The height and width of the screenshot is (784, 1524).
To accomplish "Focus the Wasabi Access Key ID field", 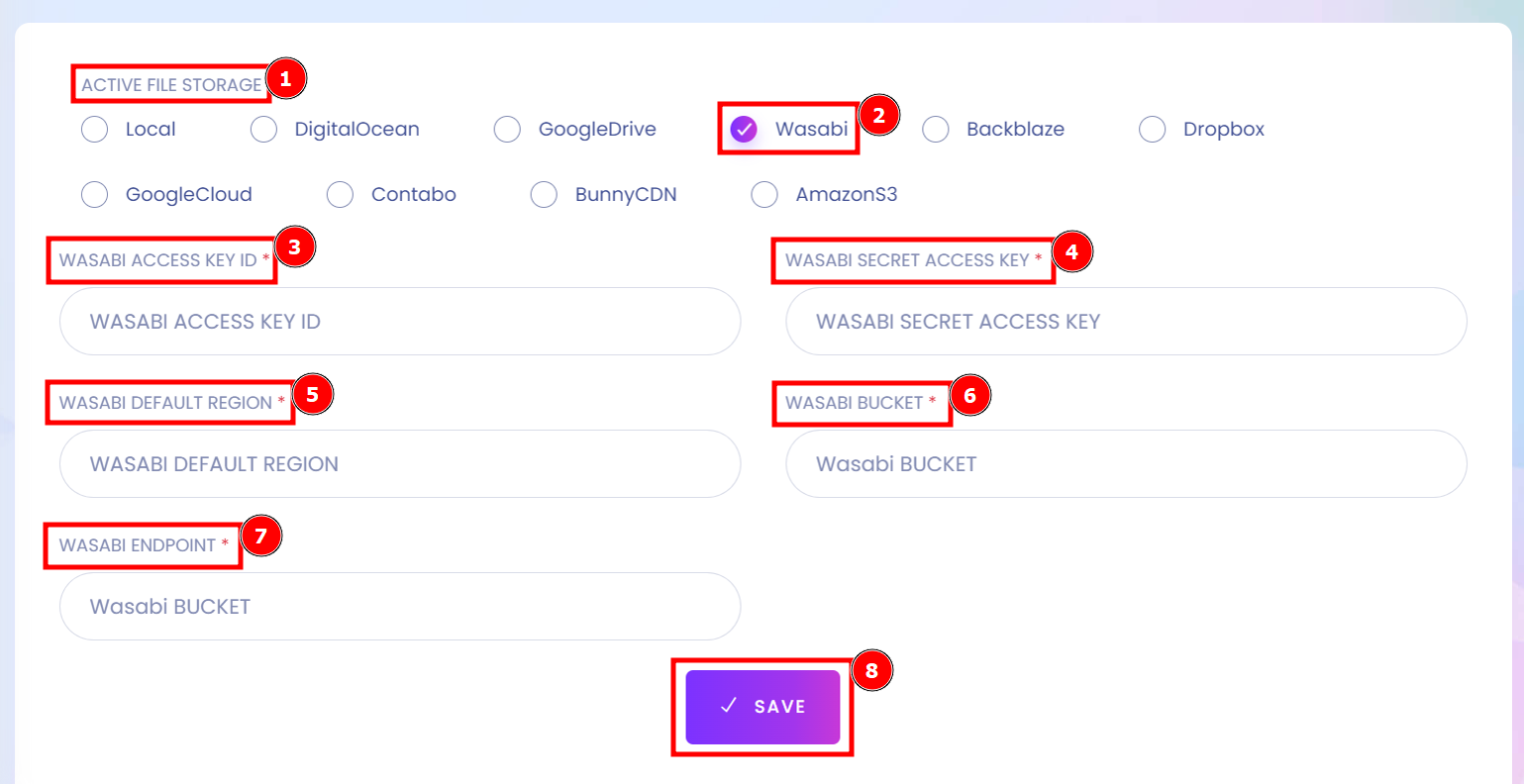I will click(x=400, y=321).
